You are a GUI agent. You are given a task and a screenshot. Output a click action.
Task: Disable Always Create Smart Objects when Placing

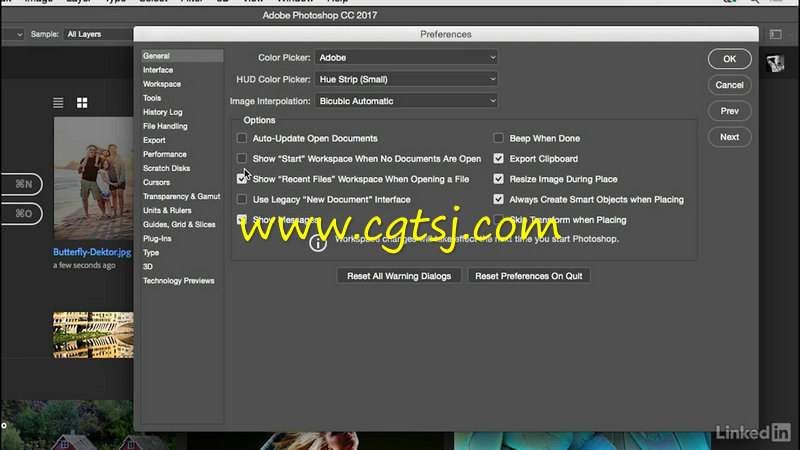point(498,199)
